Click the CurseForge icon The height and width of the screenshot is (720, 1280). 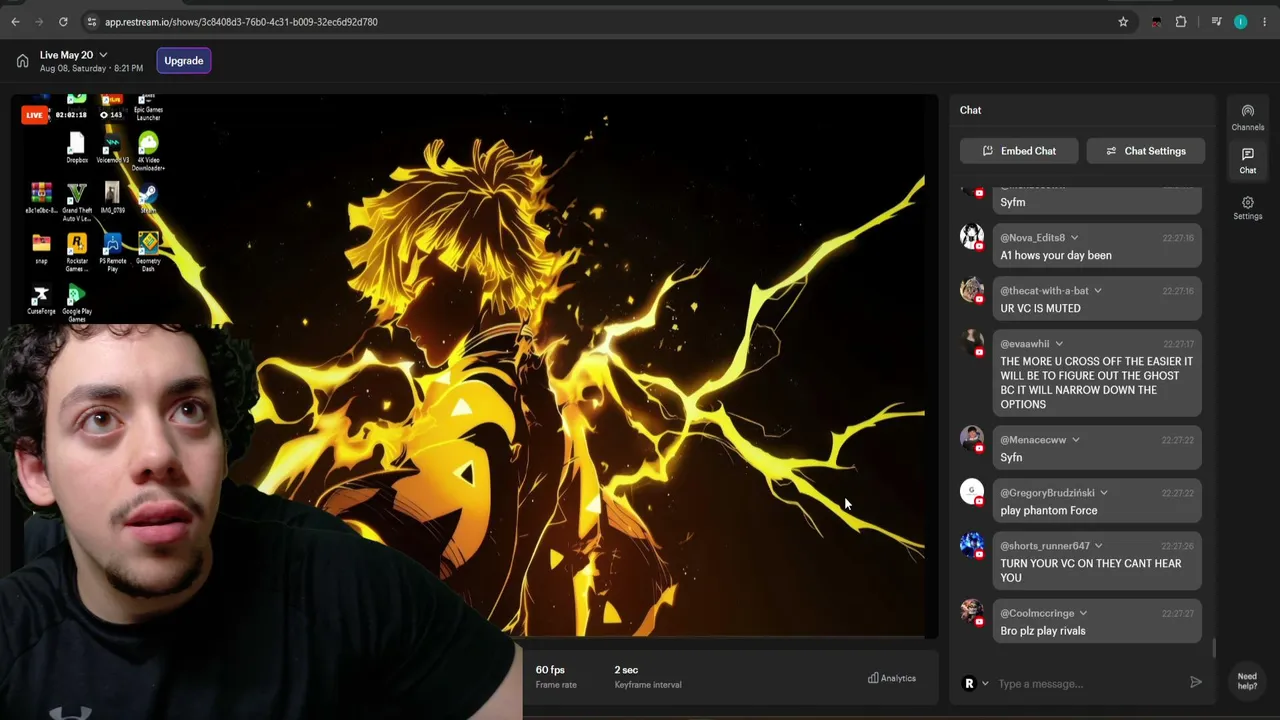click(x=41, y=300)
